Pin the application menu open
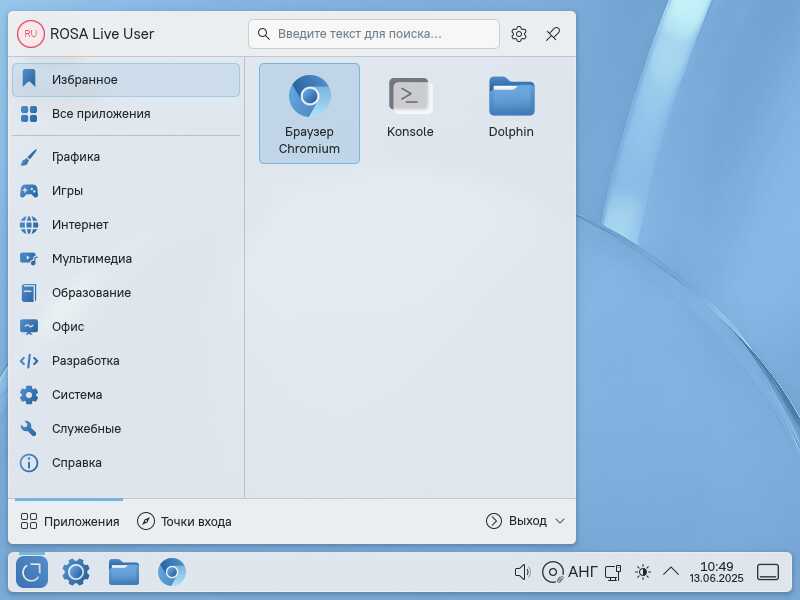Image resolution: width=800 pixels, height=600 pixels. pyautogui.click(x=553, y=34)
